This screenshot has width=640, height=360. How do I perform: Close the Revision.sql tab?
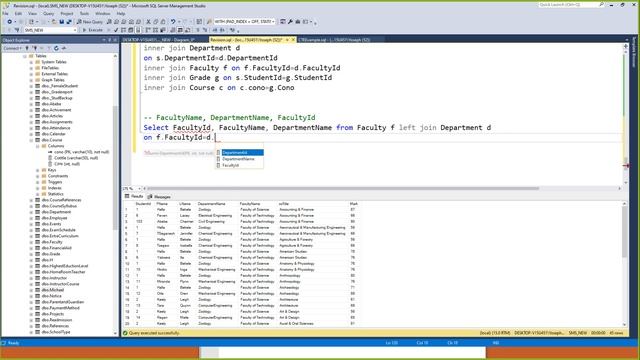point(293,40)
